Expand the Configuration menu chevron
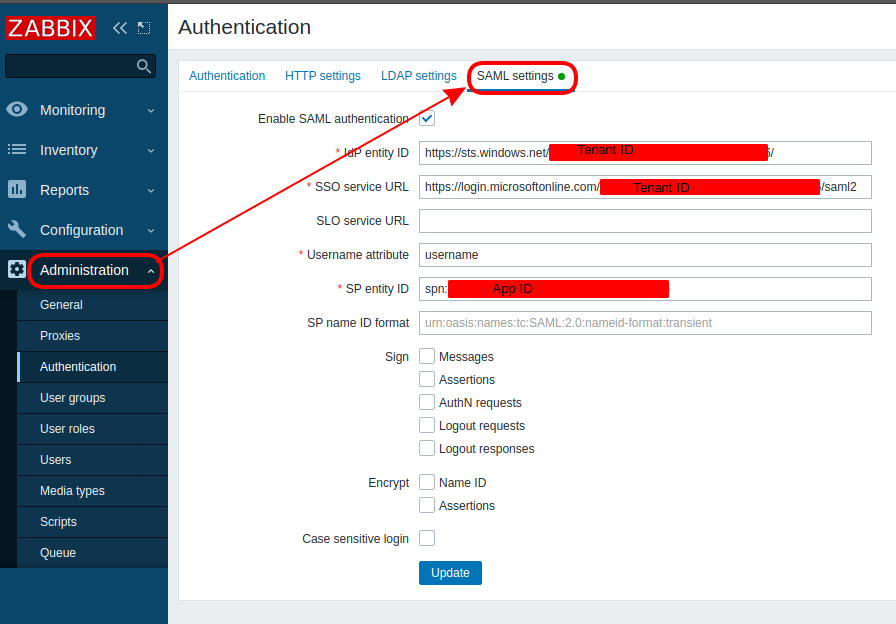Viewport: 896px width, 624px height. (x=151, y=230)
